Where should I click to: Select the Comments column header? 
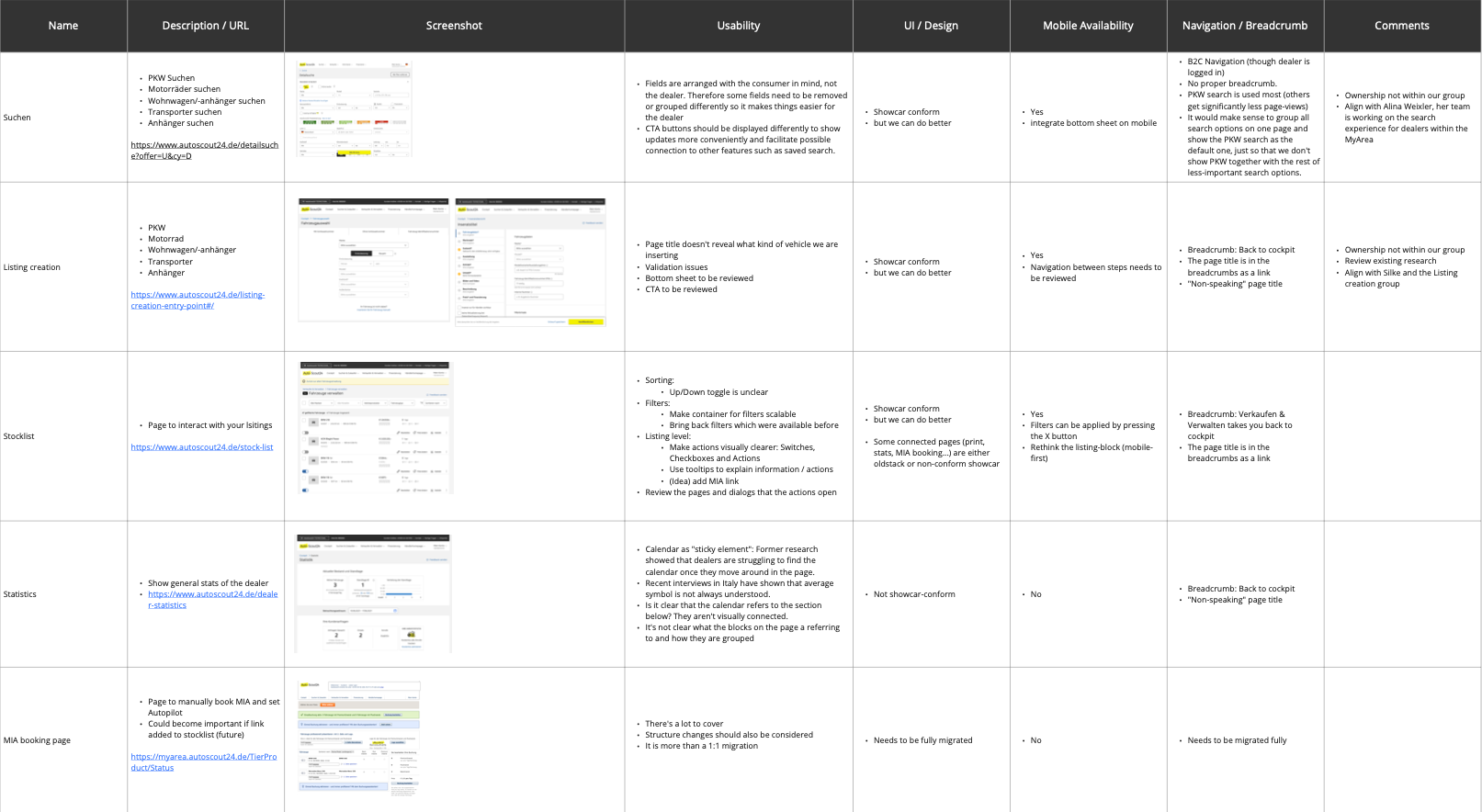click(x=1401, y=26)
